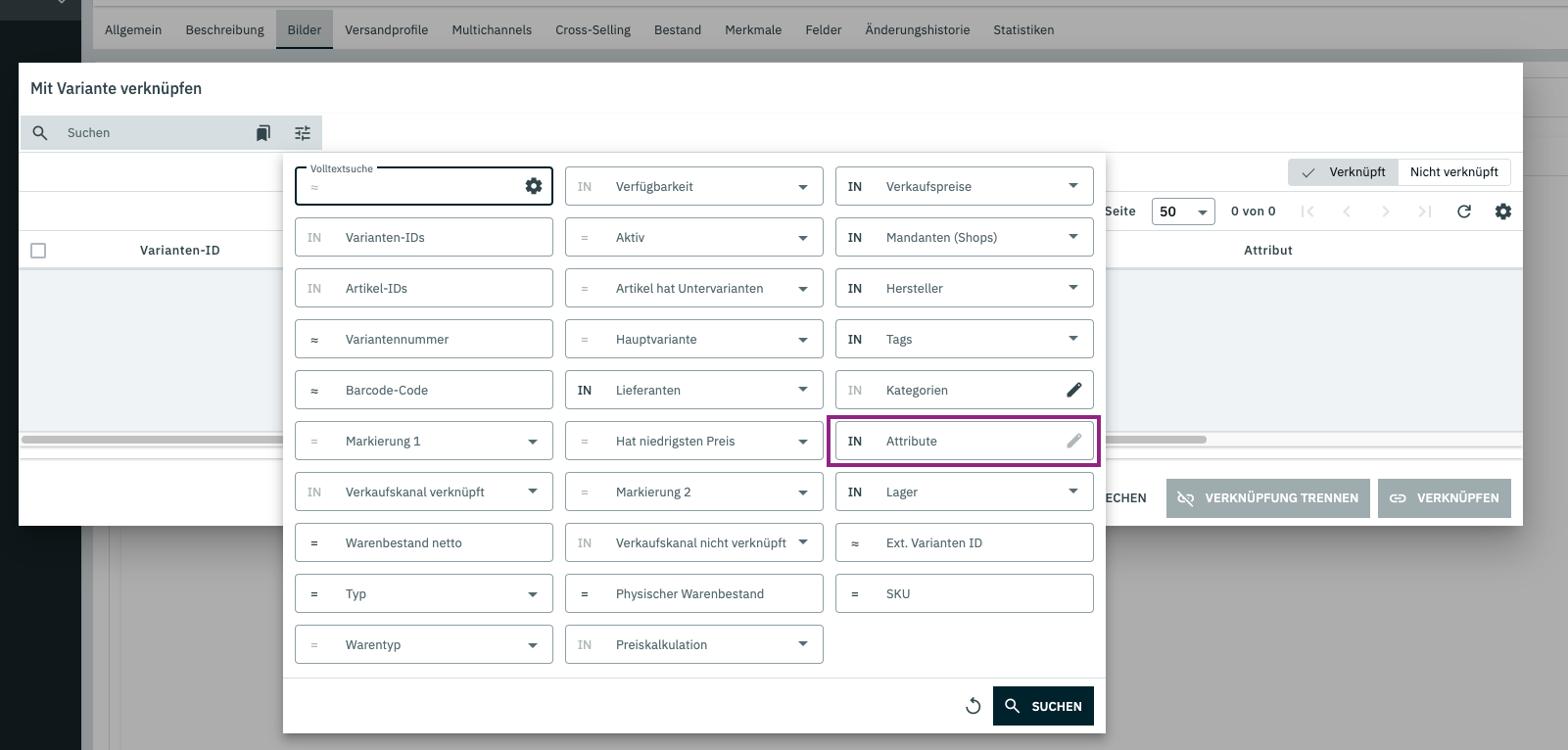The height and width of the screenshot is (750, 1568).
Task: Click the Attribute pencil edit icon
Action: coord(1073,441)
